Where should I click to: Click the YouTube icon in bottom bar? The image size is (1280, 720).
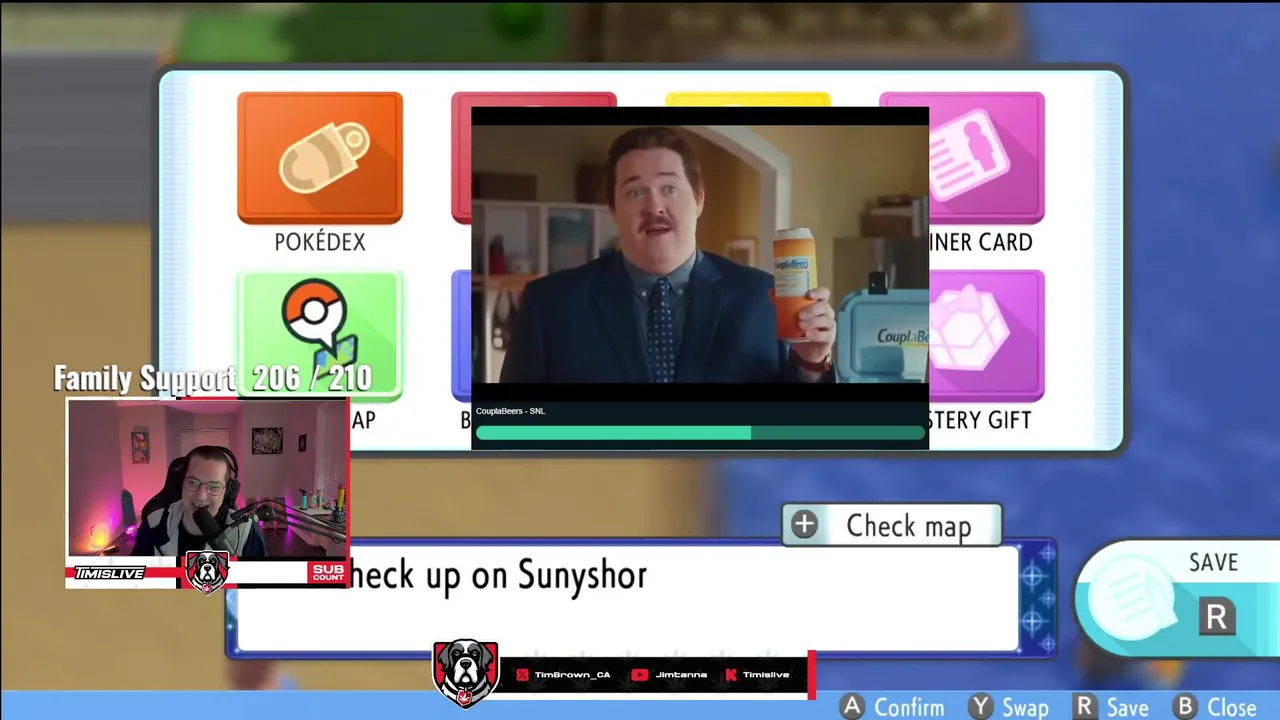640,675
